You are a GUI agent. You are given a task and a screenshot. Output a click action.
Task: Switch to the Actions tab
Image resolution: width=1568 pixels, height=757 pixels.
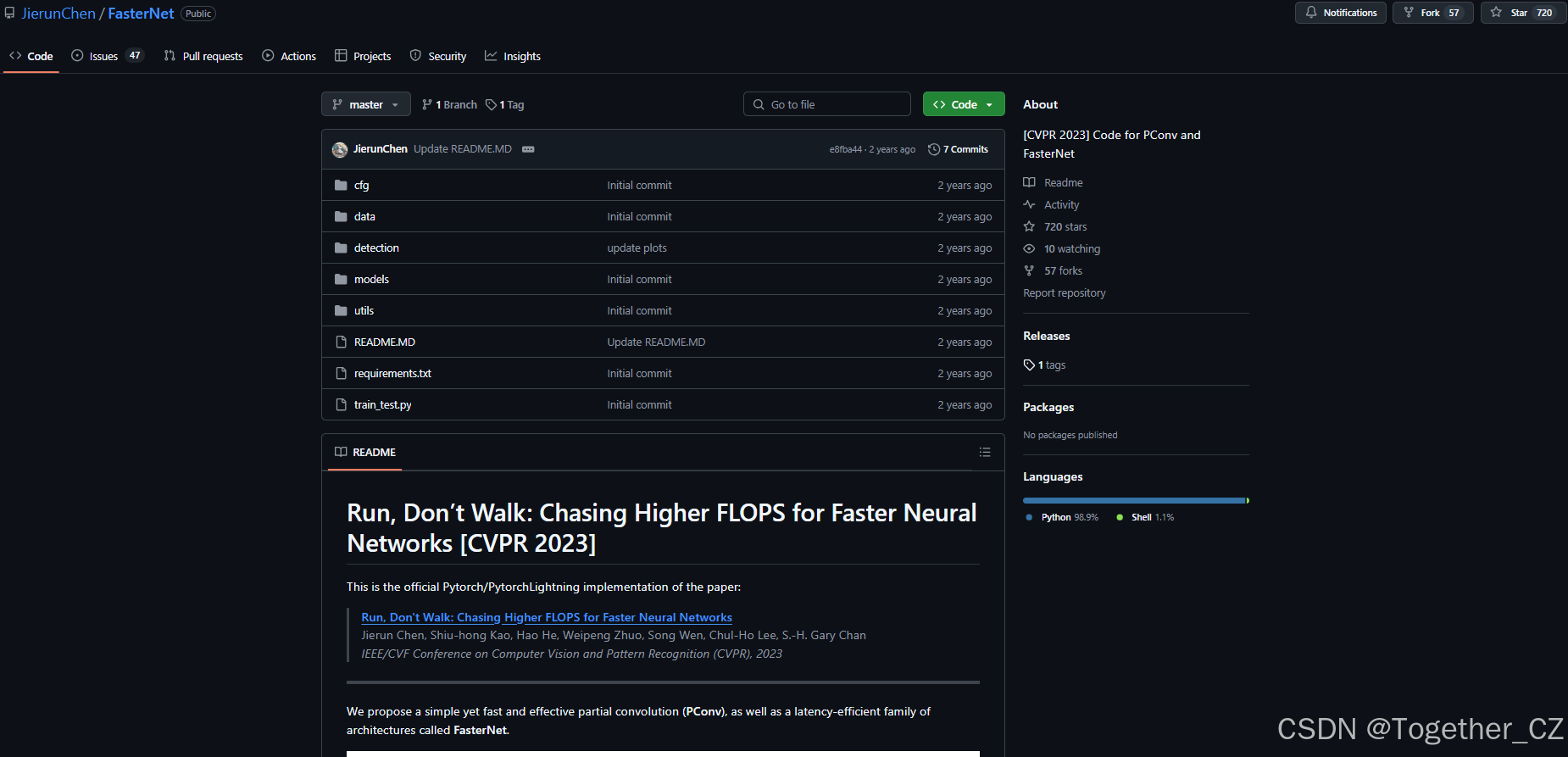(x=289, y=56)
